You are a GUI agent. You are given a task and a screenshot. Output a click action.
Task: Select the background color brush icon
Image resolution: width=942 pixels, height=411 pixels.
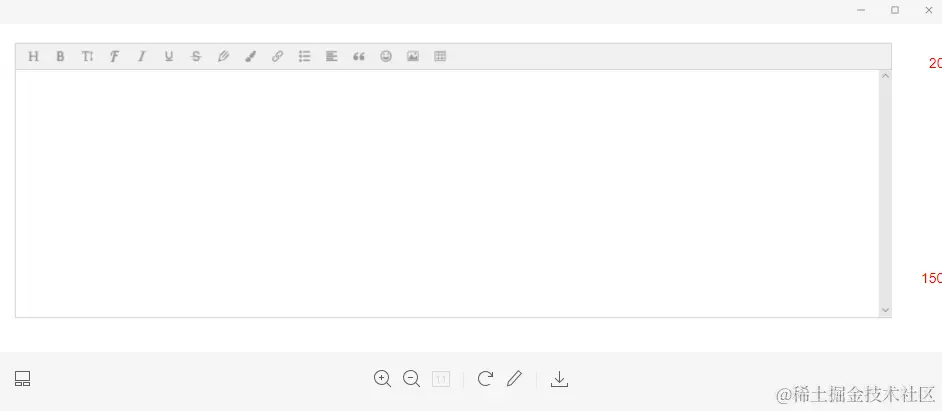coord(251,56)
